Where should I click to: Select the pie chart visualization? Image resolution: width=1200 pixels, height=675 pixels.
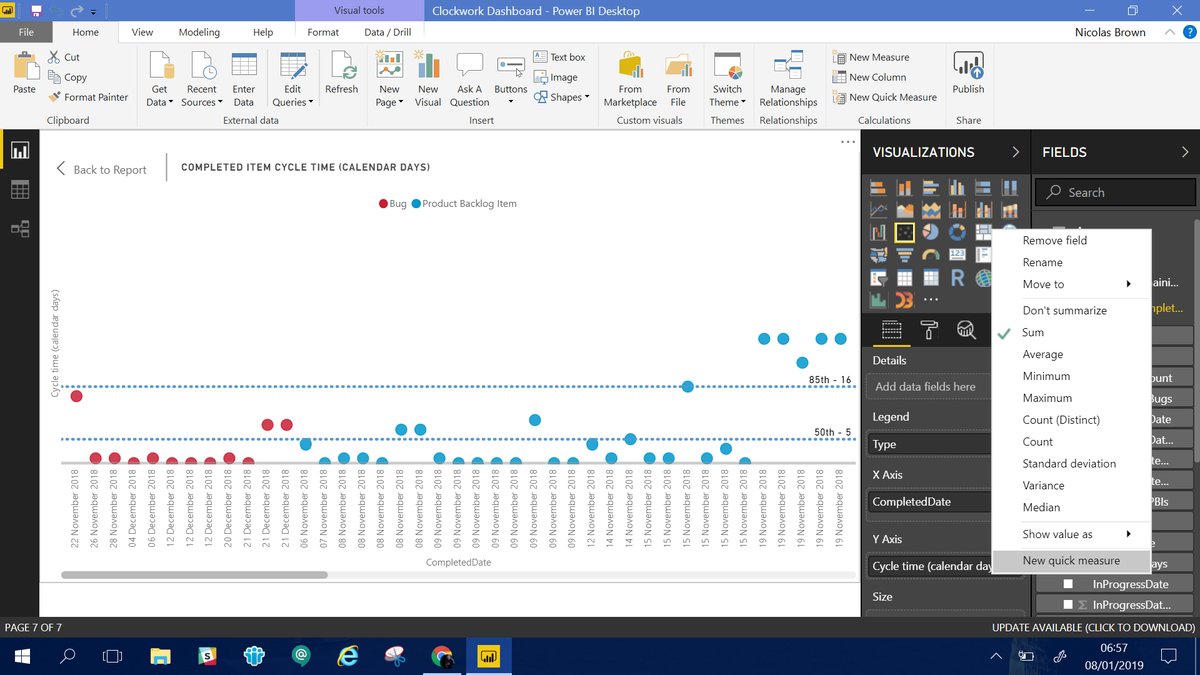(x=931, y=232)
